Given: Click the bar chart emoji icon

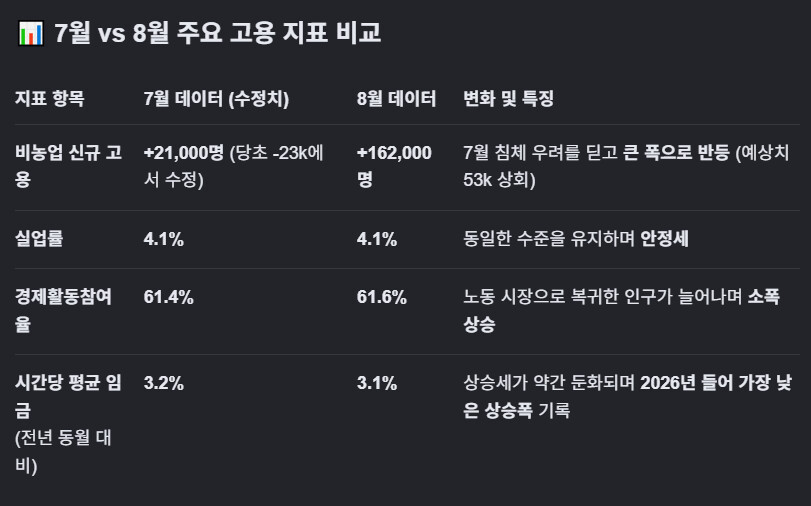Looking at the screenshot, I should [31, 33].
